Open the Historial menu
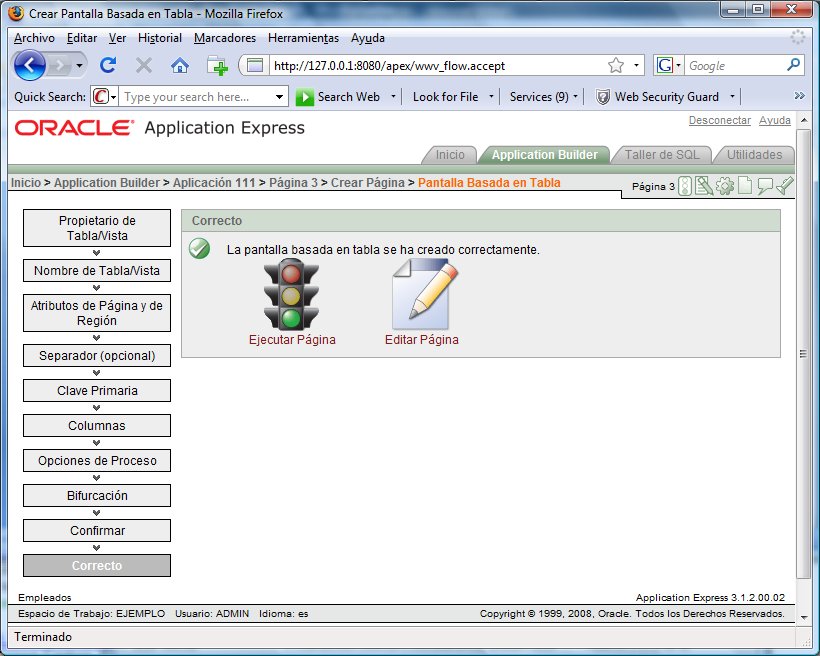Image resolution: width=820 pixels, height=656 pixels. tap(160, 38)
